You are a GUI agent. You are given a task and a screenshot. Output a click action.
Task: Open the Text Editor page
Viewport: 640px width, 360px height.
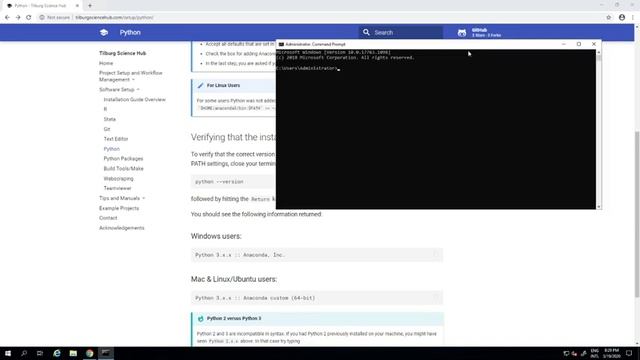(x=116, y=139)
